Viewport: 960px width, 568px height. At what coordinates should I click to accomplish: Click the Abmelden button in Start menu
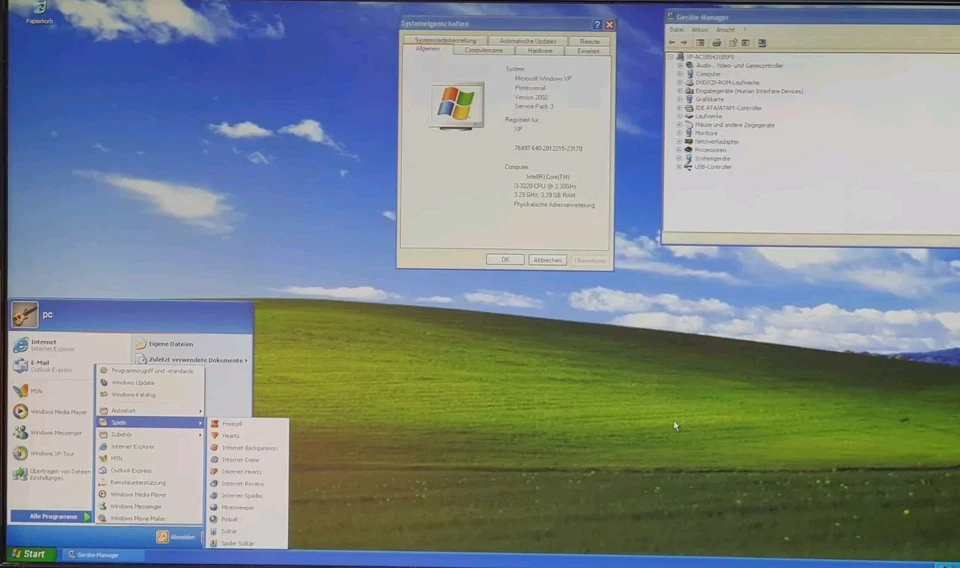coord(176,537)
